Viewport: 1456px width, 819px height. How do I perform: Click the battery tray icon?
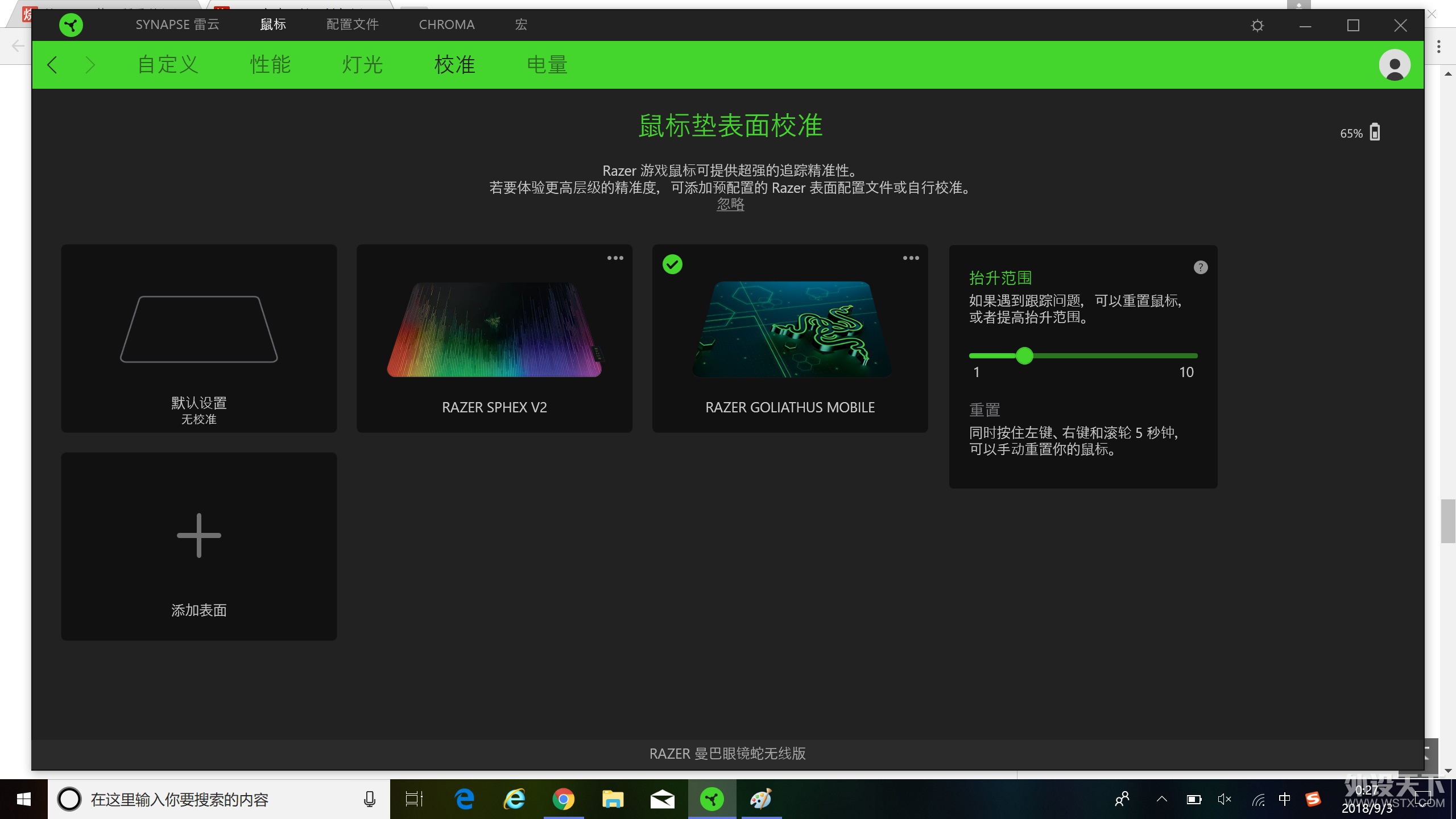coord(1194,800)
